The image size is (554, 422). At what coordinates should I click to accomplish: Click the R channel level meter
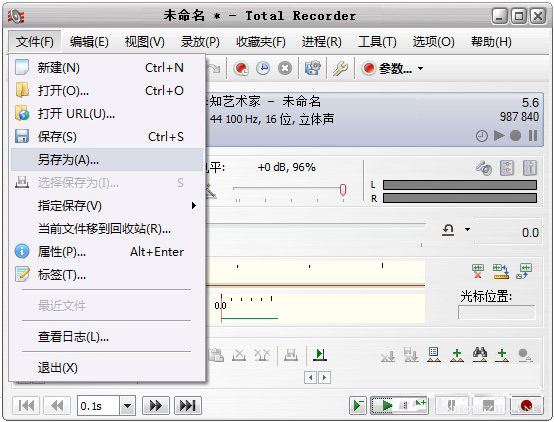(x=460, y=198)
